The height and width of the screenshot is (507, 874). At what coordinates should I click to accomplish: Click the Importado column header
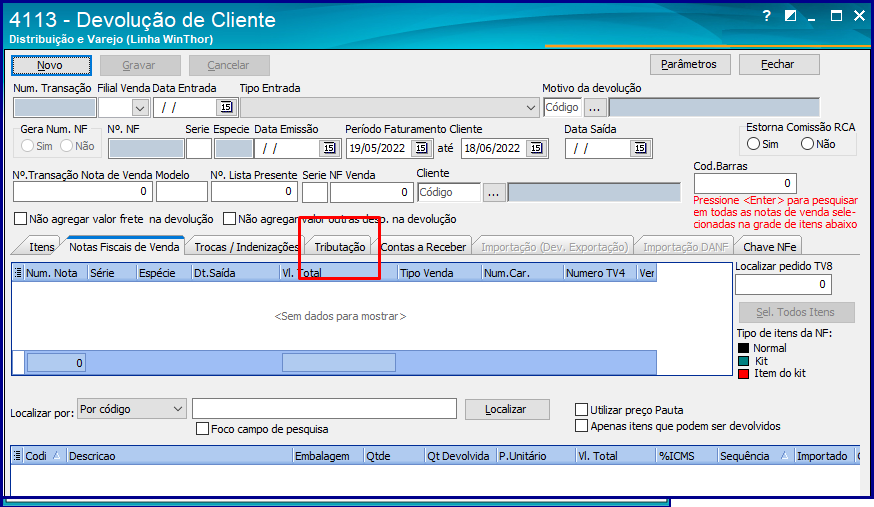pos(822,456)
